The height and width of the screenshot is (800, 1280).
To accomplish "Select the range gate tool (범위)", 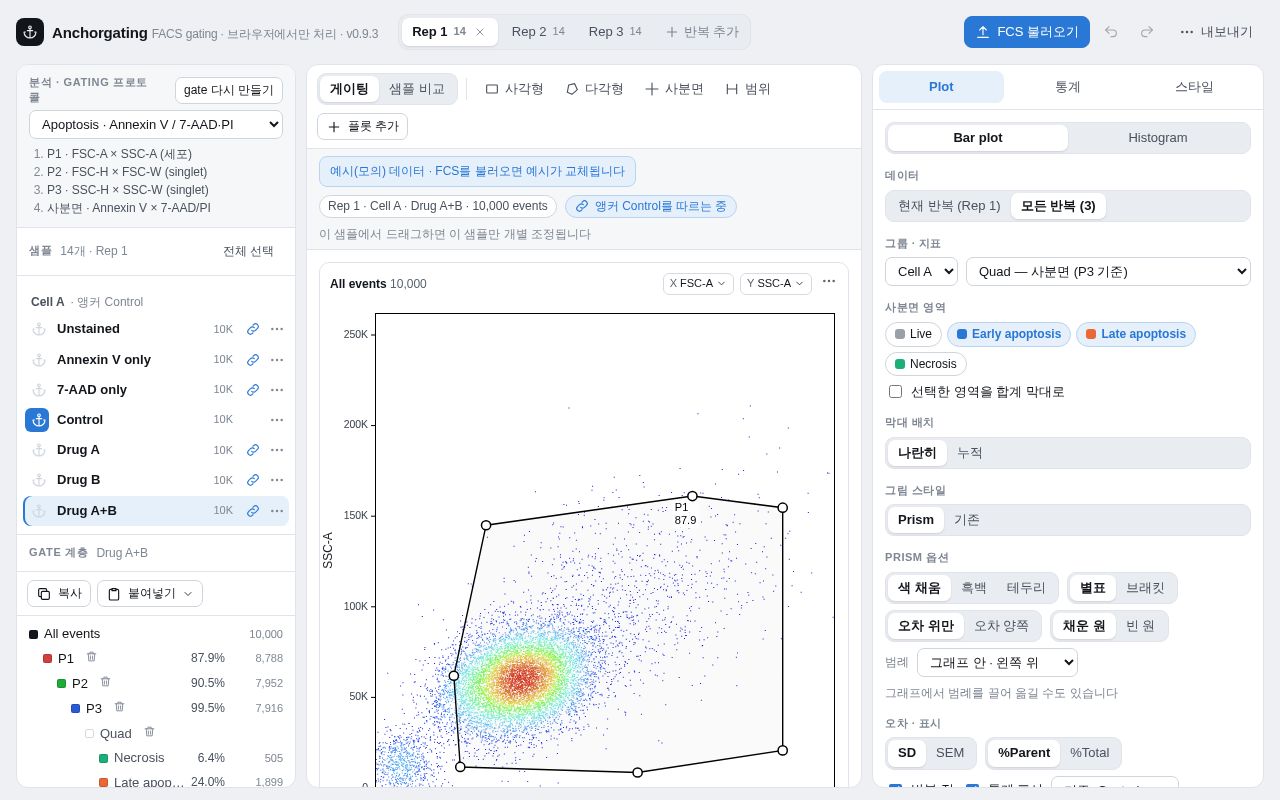I will click(x=748, y=89).
